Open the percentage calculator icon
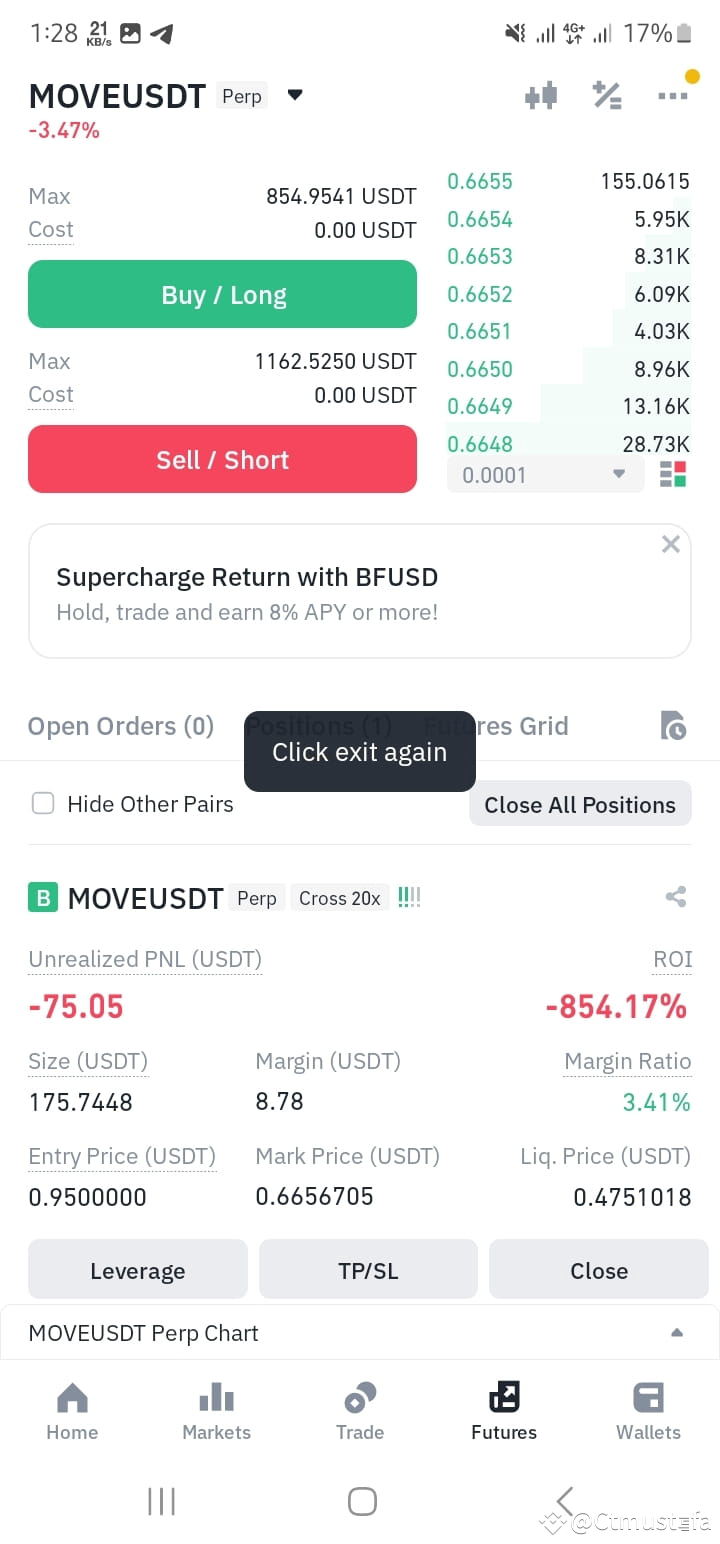 click(607, 96)
